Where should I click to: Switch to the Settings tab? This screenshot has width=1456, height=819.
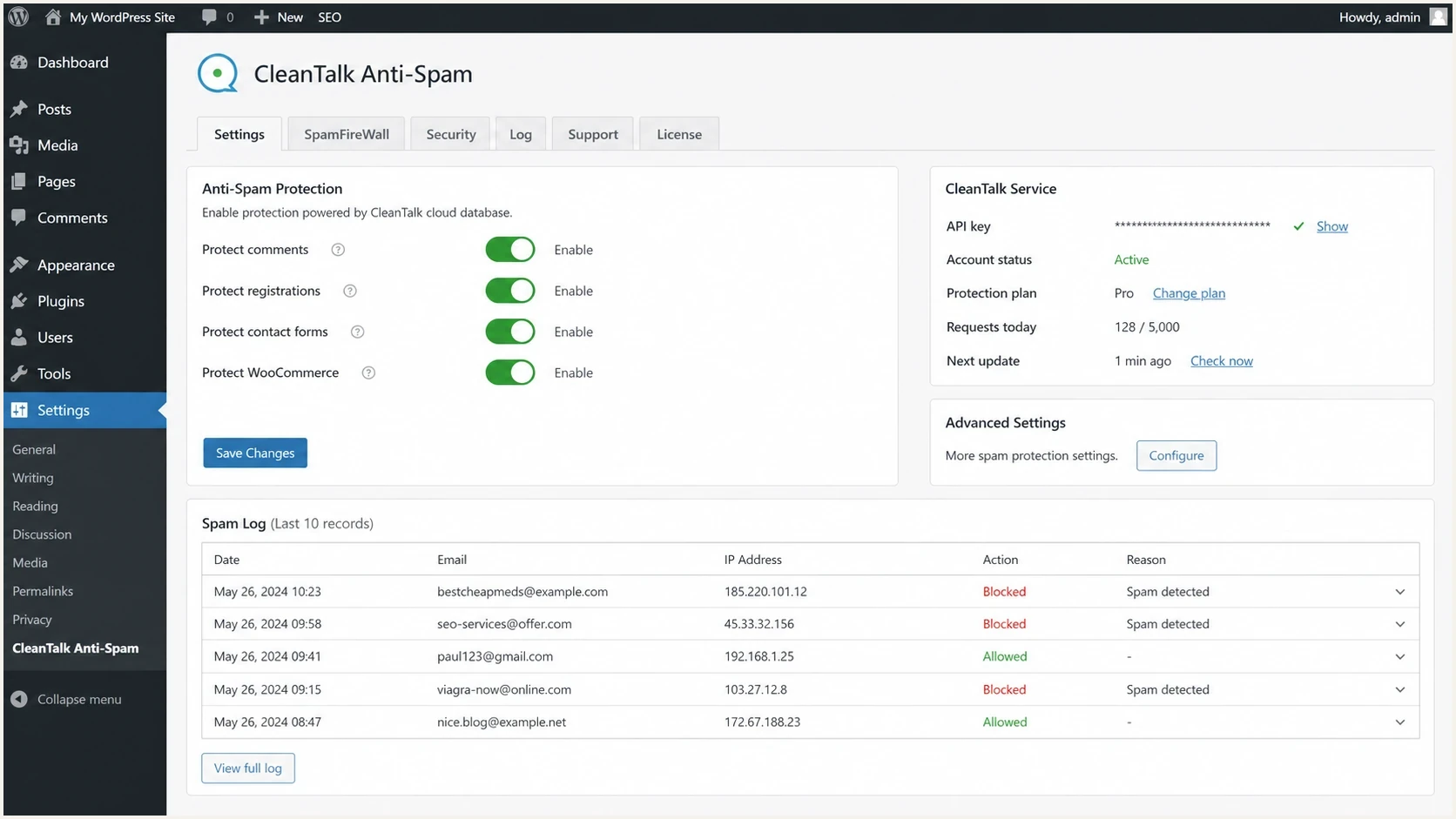[x=239, y=134]
